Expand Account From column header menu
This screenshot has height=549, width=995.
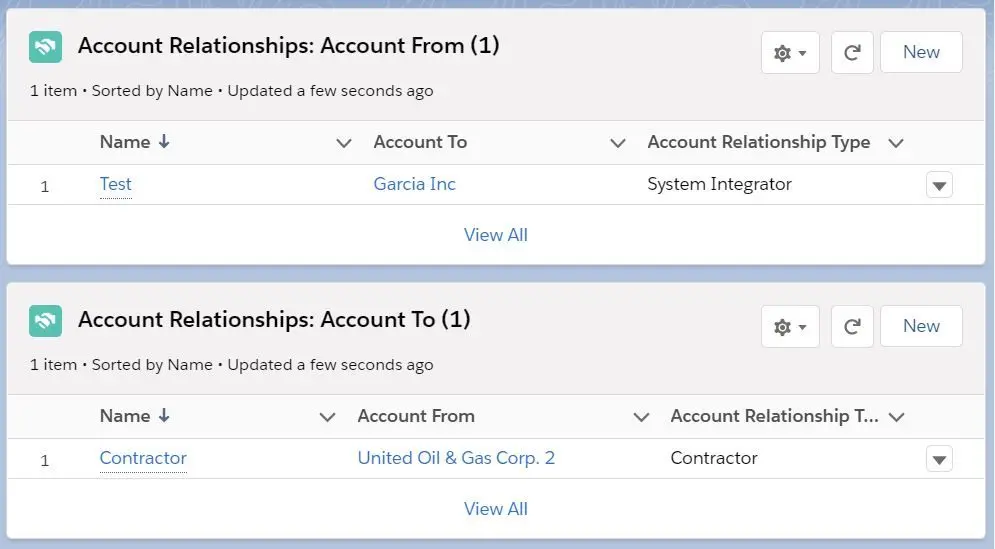pos(641,417)
